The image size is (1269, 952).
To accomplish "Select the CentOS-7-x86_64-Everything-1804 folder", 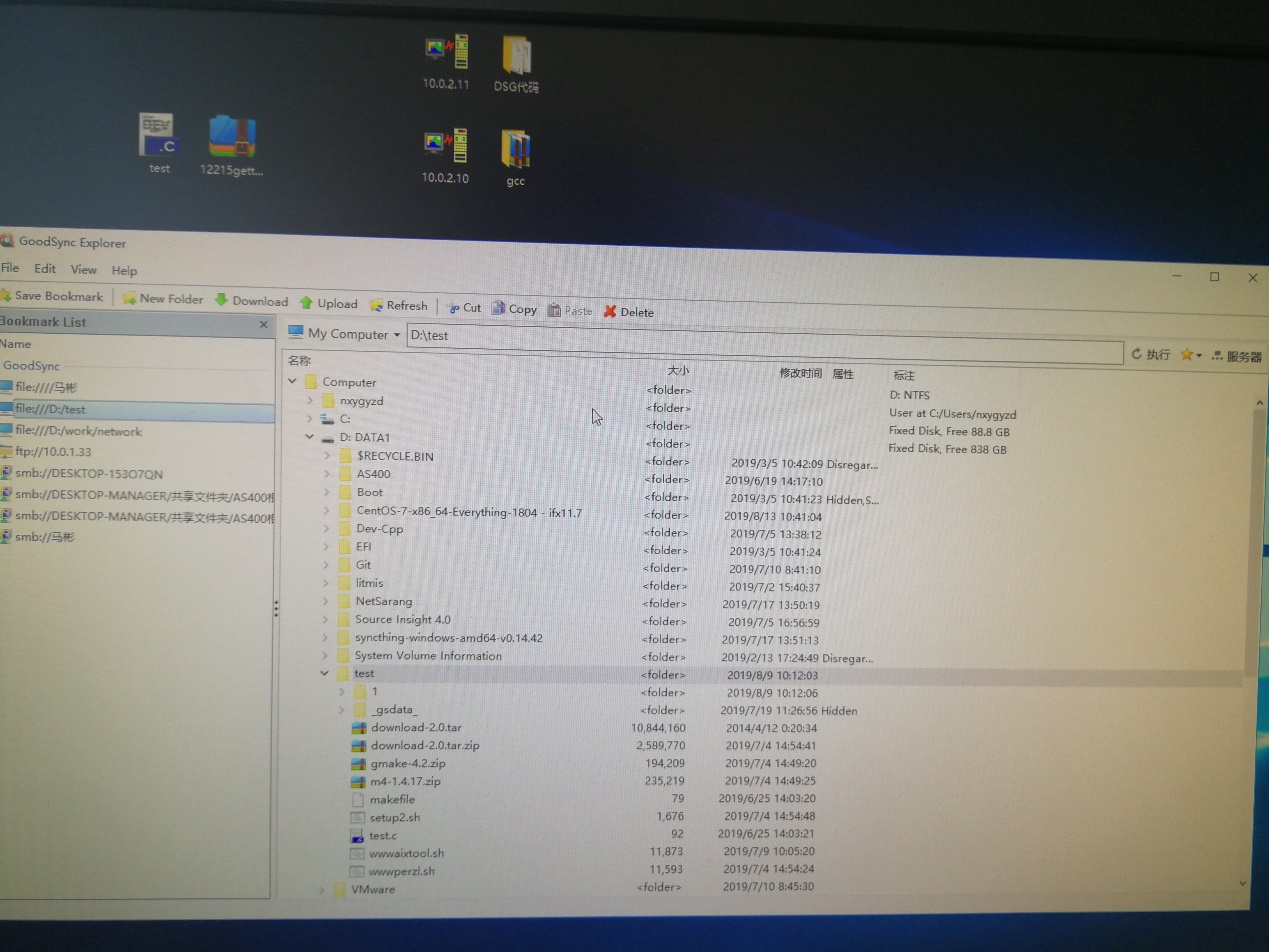I will [469, 512].
